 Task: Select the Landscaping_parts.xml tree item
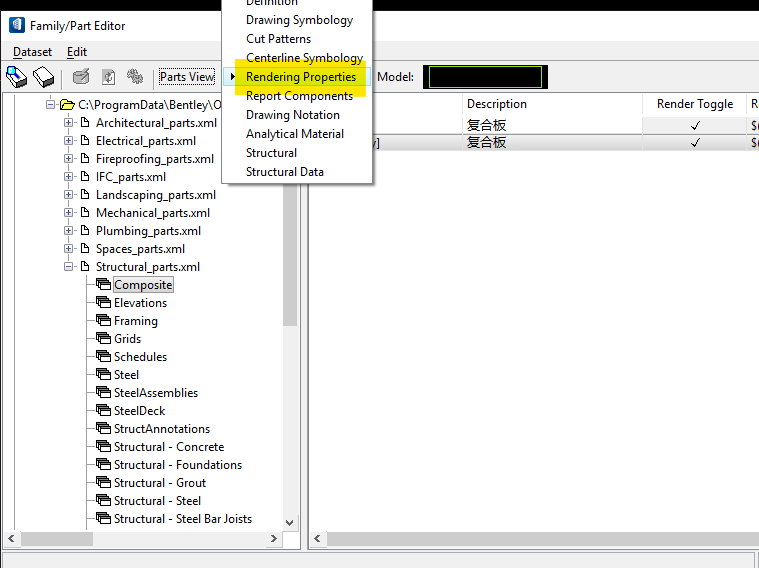coord(155,195)
